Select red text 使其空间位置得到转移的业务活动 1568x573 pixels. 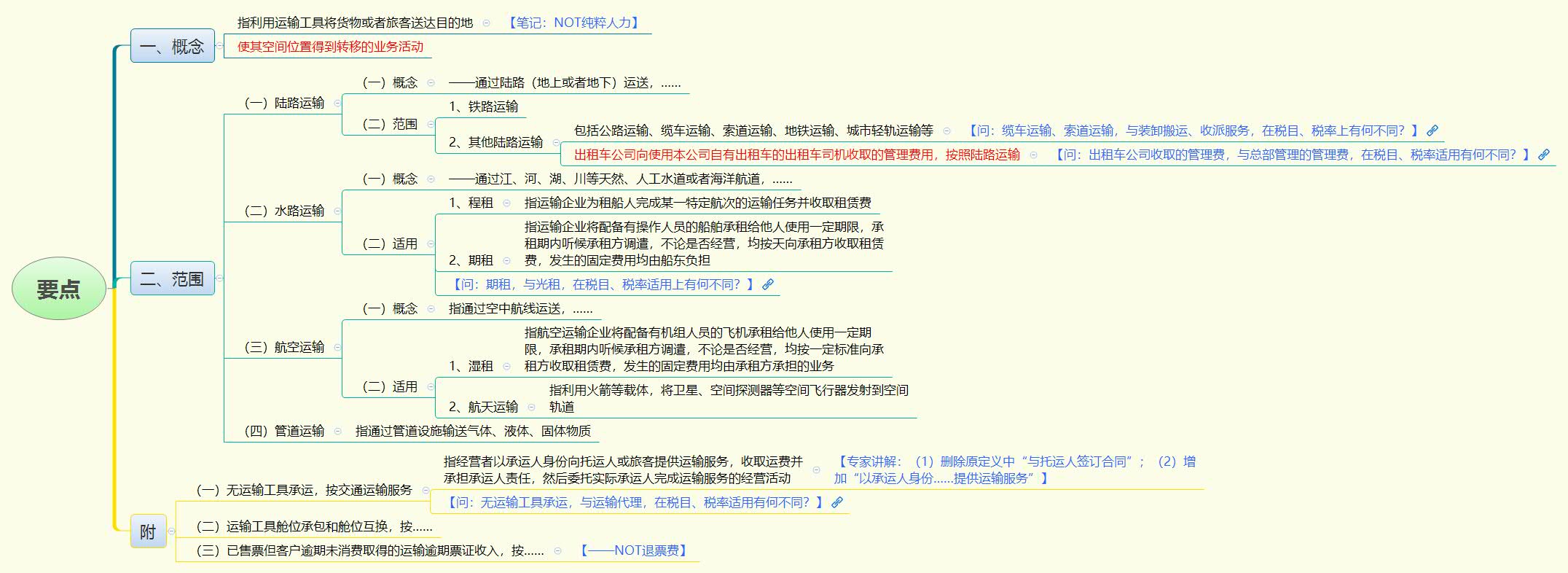(x=330, y=47)
